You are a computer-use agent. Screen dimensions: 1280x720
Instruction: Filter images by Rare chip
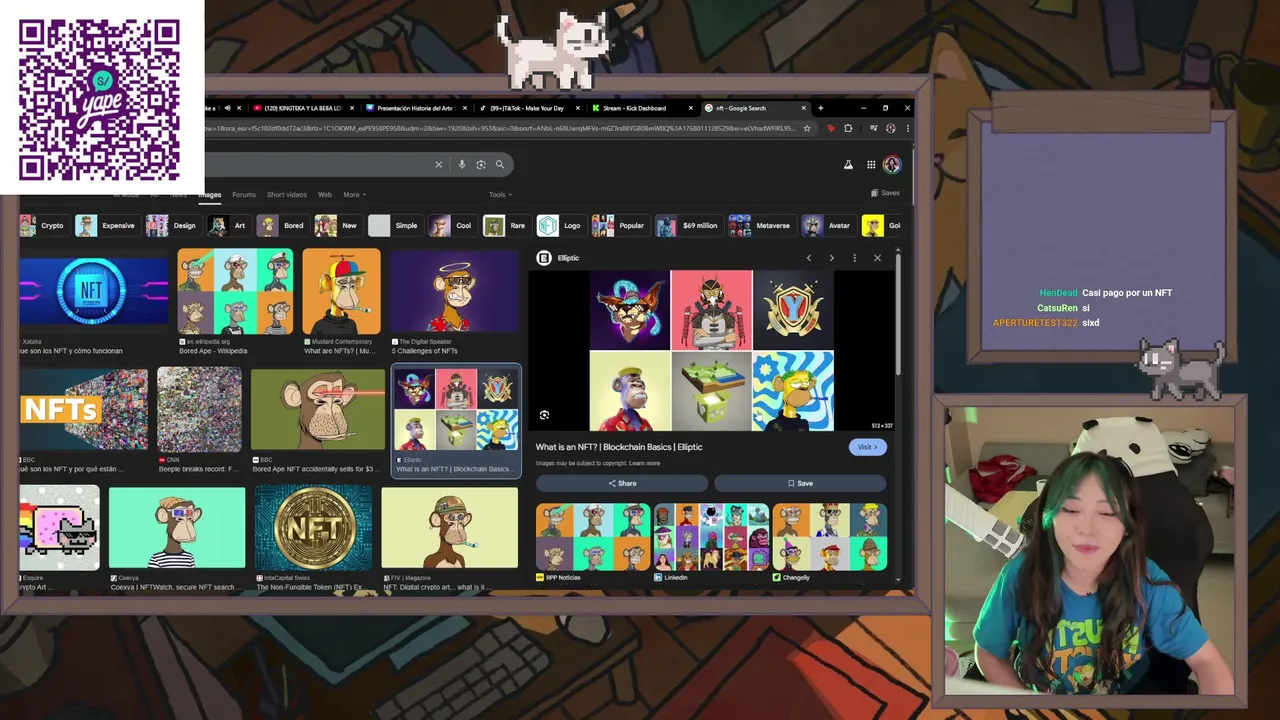click(x=506, y=226)
